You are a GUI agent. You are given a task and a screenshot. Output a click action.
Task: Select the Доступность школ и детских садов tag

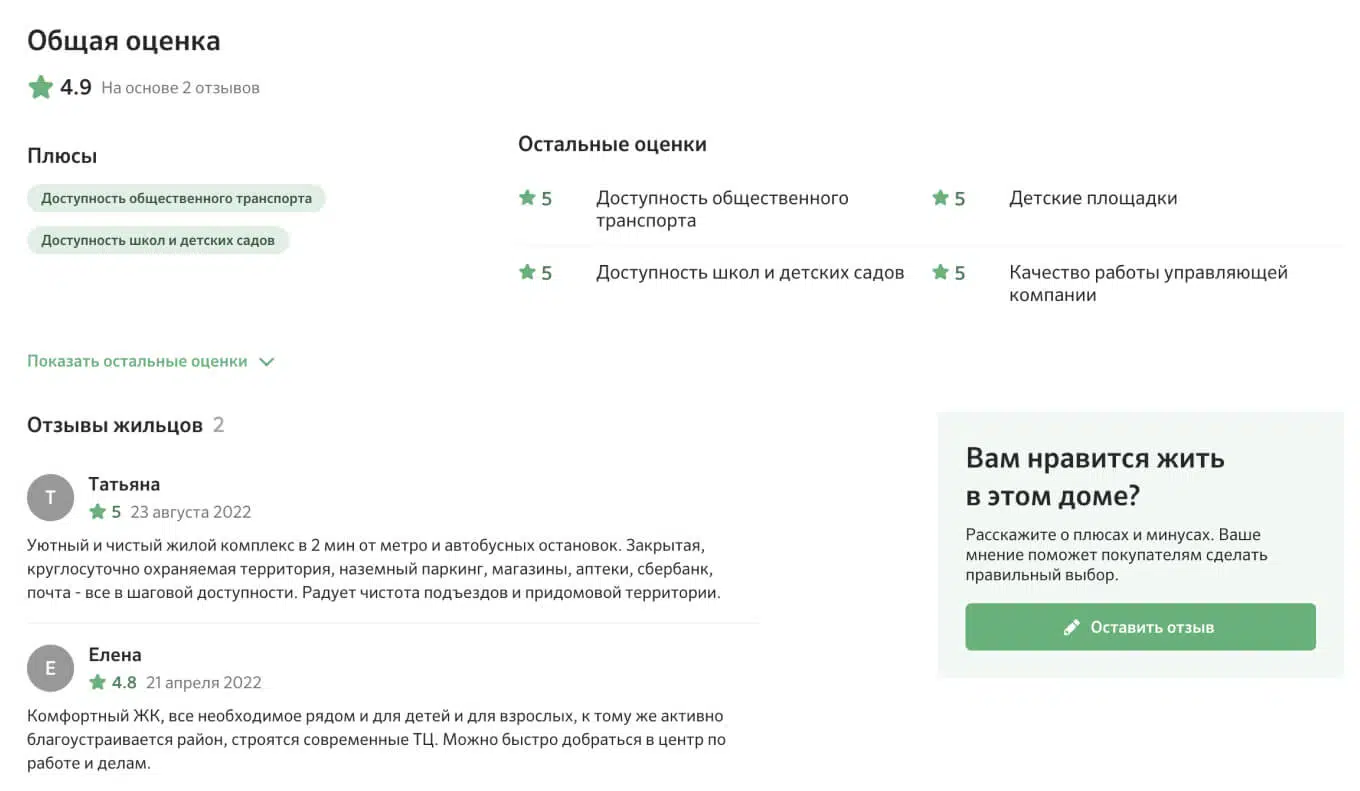pos(158,240)
